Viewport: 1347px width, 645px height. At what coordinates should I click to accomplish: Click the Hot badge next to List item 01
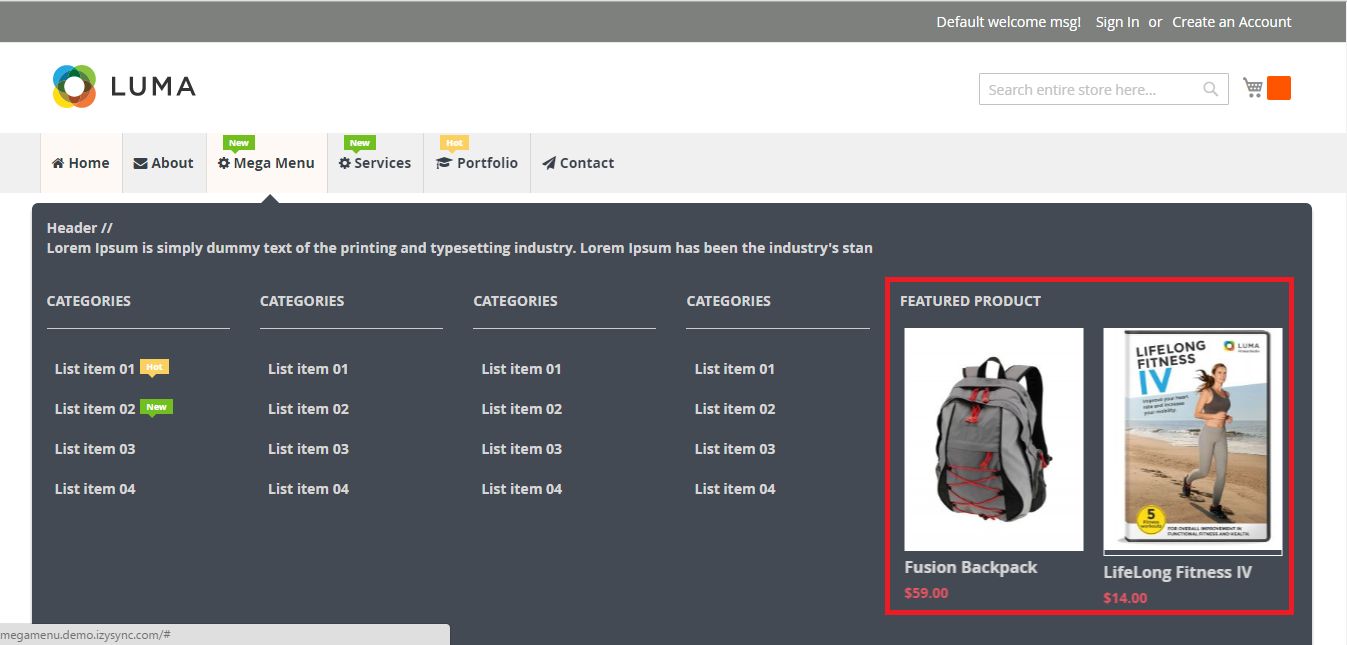click(x=154, y=367)
